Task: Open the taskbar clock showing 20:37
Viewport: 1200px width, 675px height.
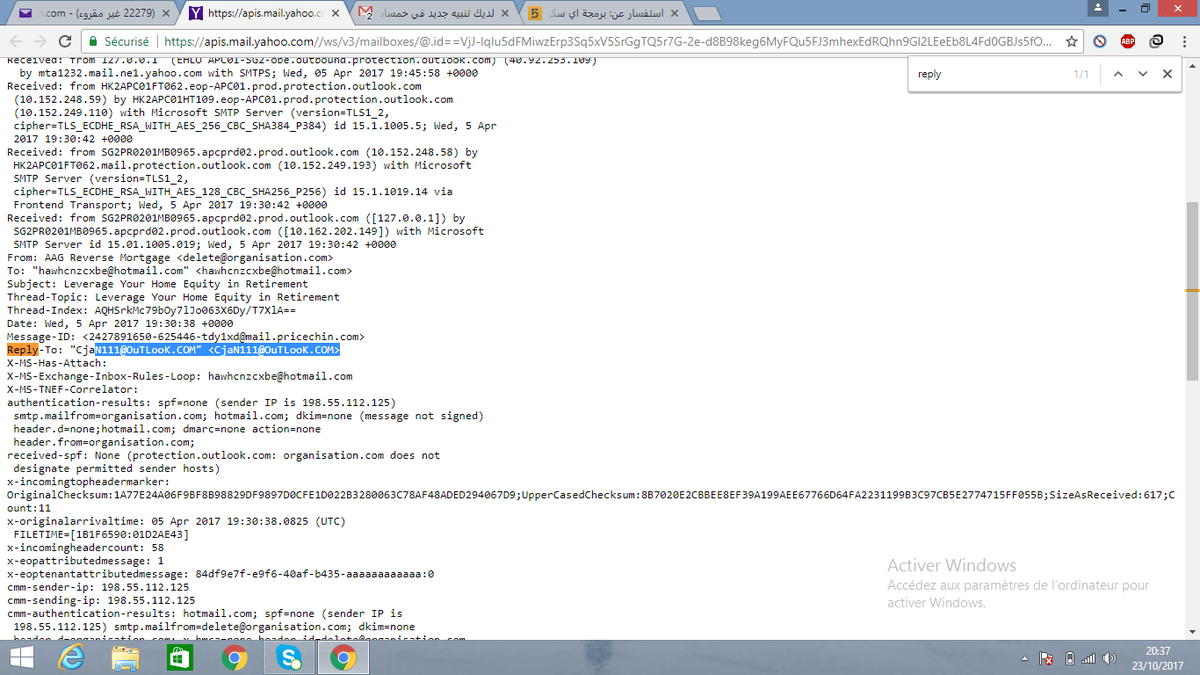Action: [x=1159, y=658]
